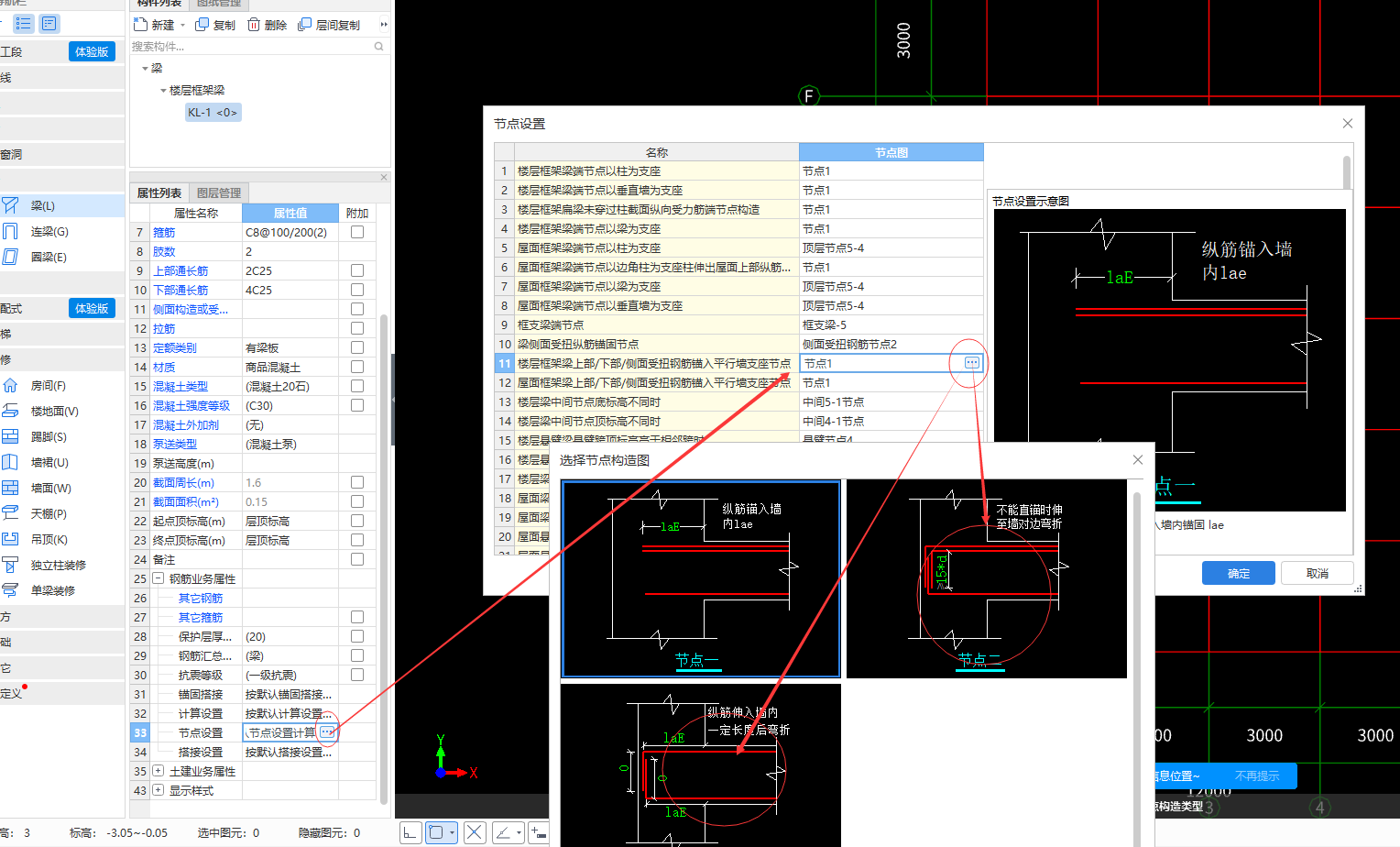Collapse 钢筋业务属性 group in row 25

click(158, 578)
